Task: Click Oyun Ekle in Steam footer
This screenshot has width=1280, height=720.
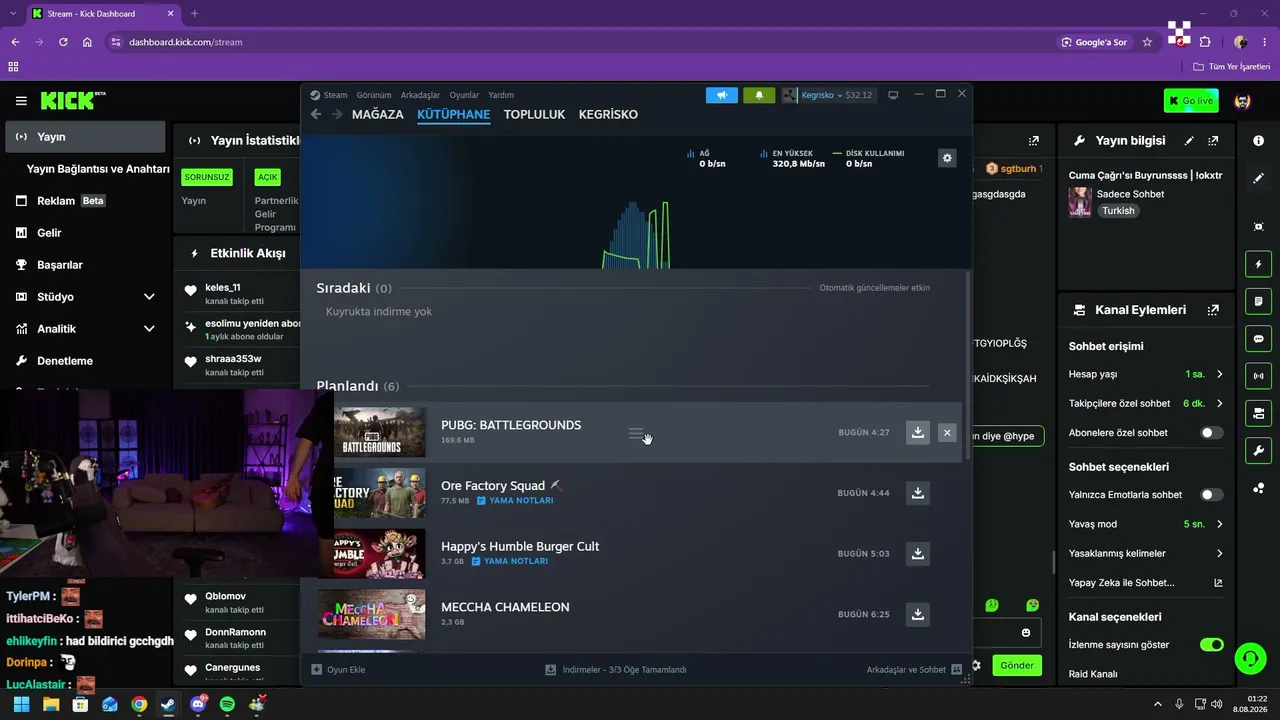Action: pyautogui.click(x=338, y=669)
